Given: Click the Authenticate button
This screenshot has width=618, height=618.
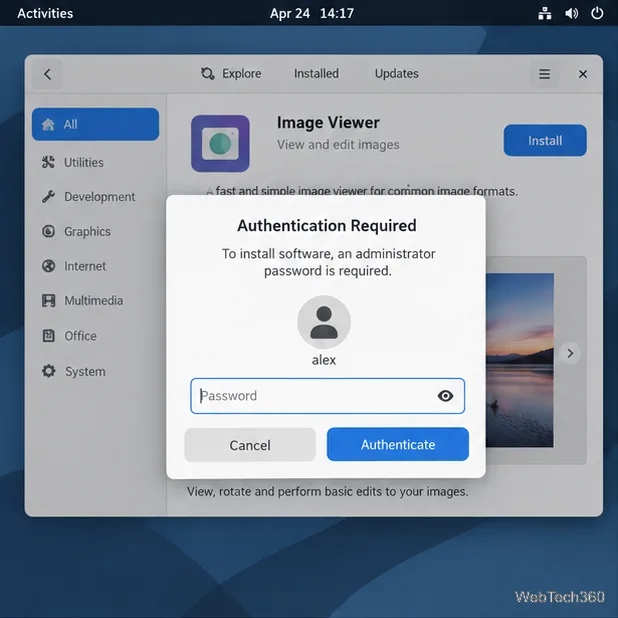Looking at the screenshot, I should tap(398, 445).
